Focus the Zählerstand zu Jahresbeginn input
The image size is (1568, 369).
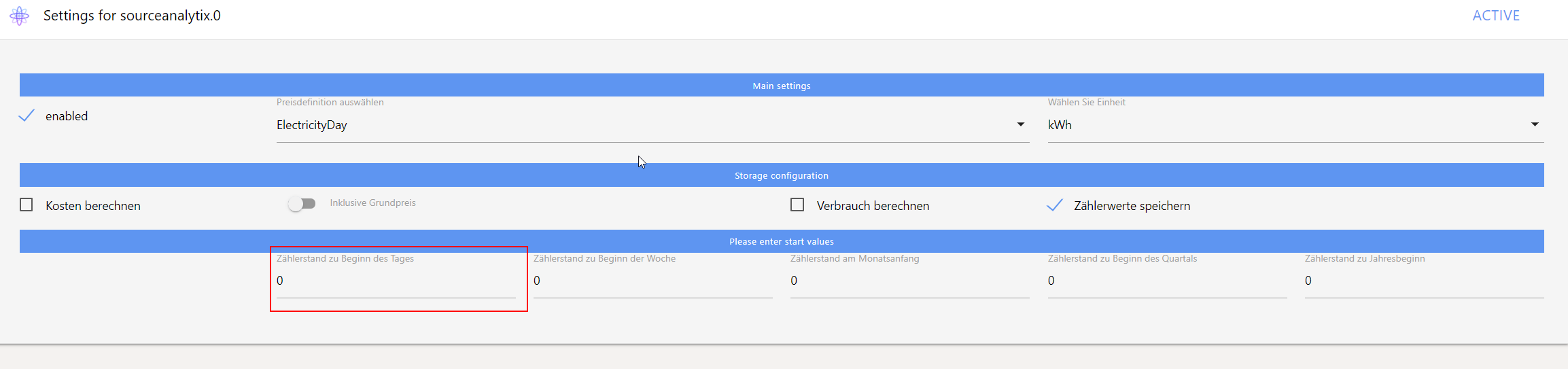[1424, 281]
